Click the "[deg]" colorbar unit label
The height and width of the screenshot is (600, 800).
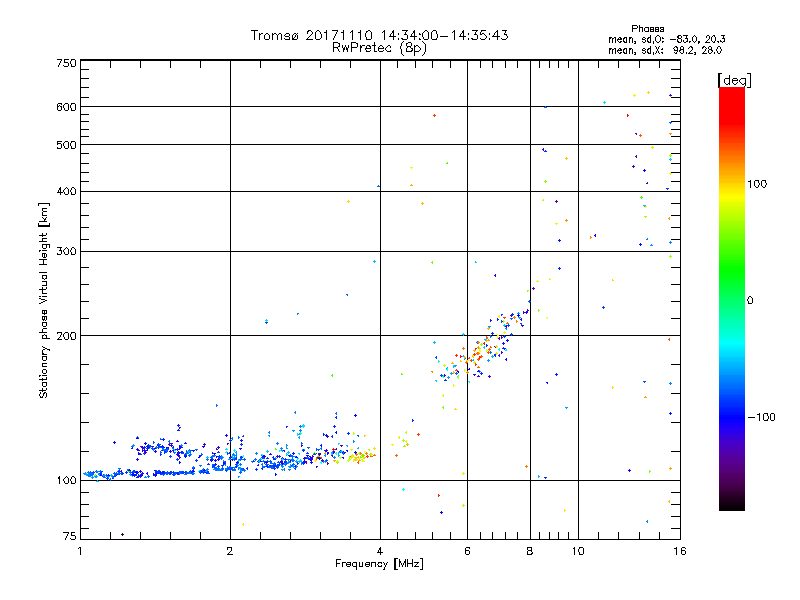(734, 81)
